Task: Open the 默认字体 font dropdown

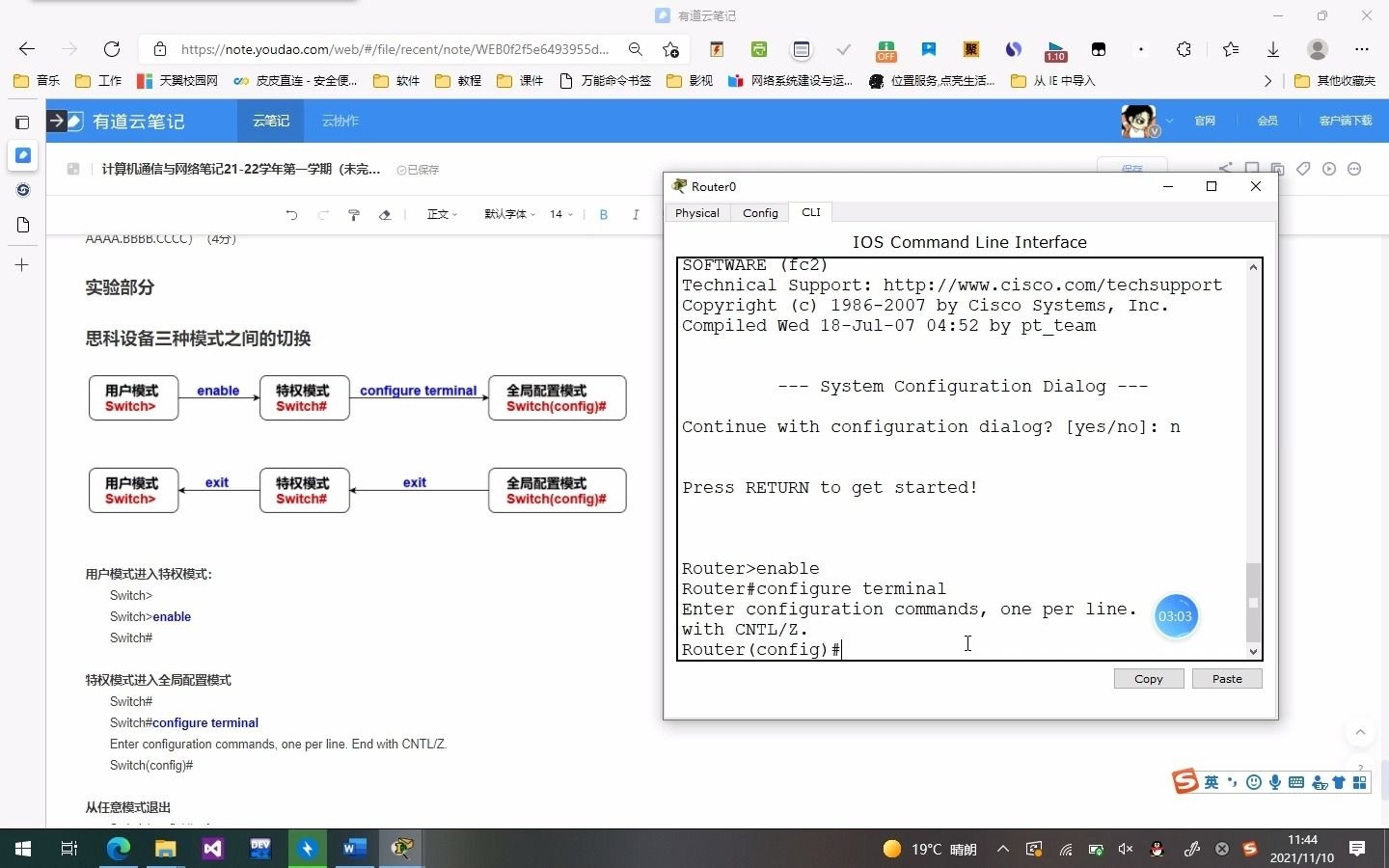Action: point(509,214)
